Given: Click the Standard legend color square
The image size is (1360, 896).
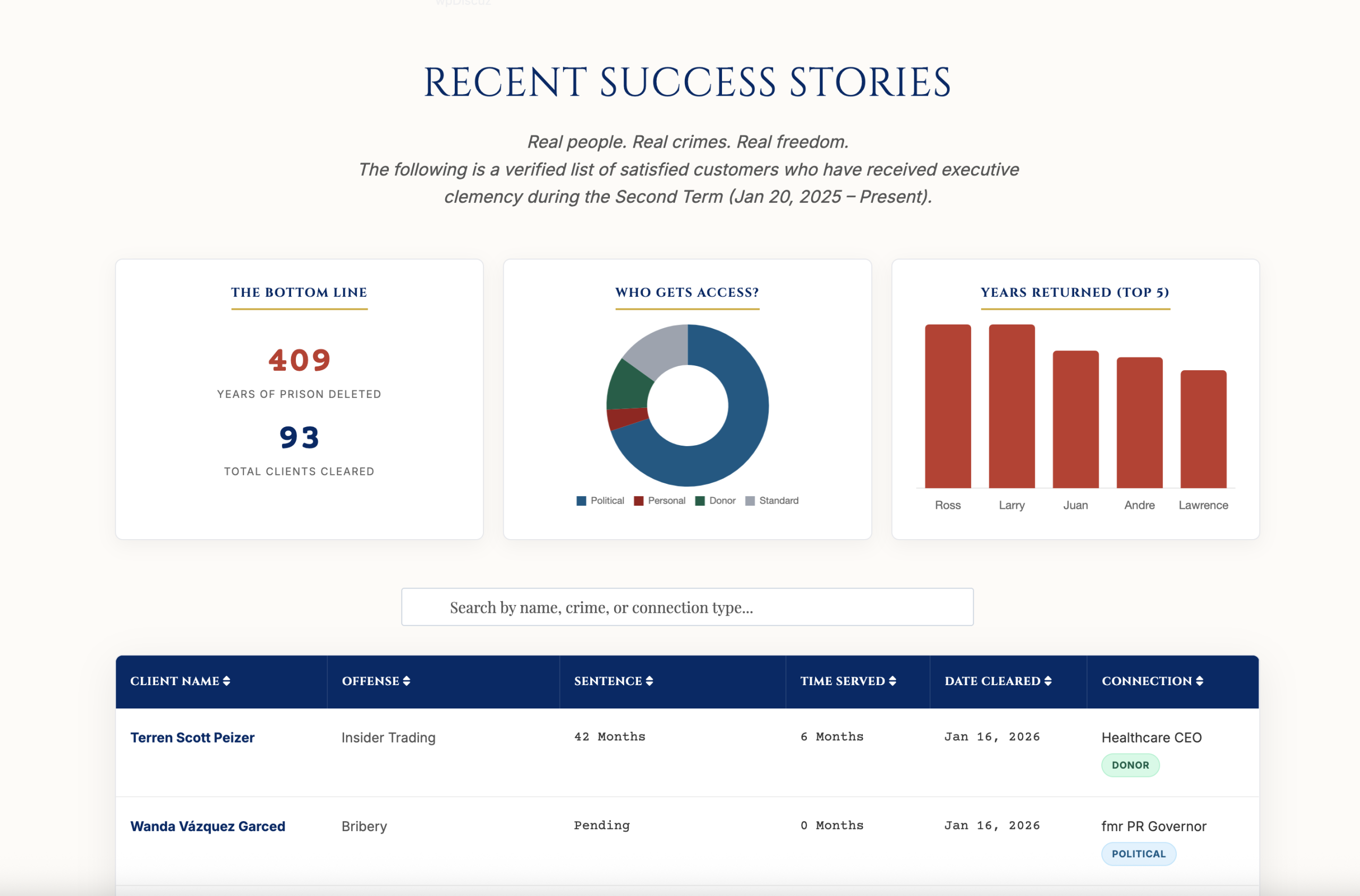Looking at the screenshot, I should point(750,500).
